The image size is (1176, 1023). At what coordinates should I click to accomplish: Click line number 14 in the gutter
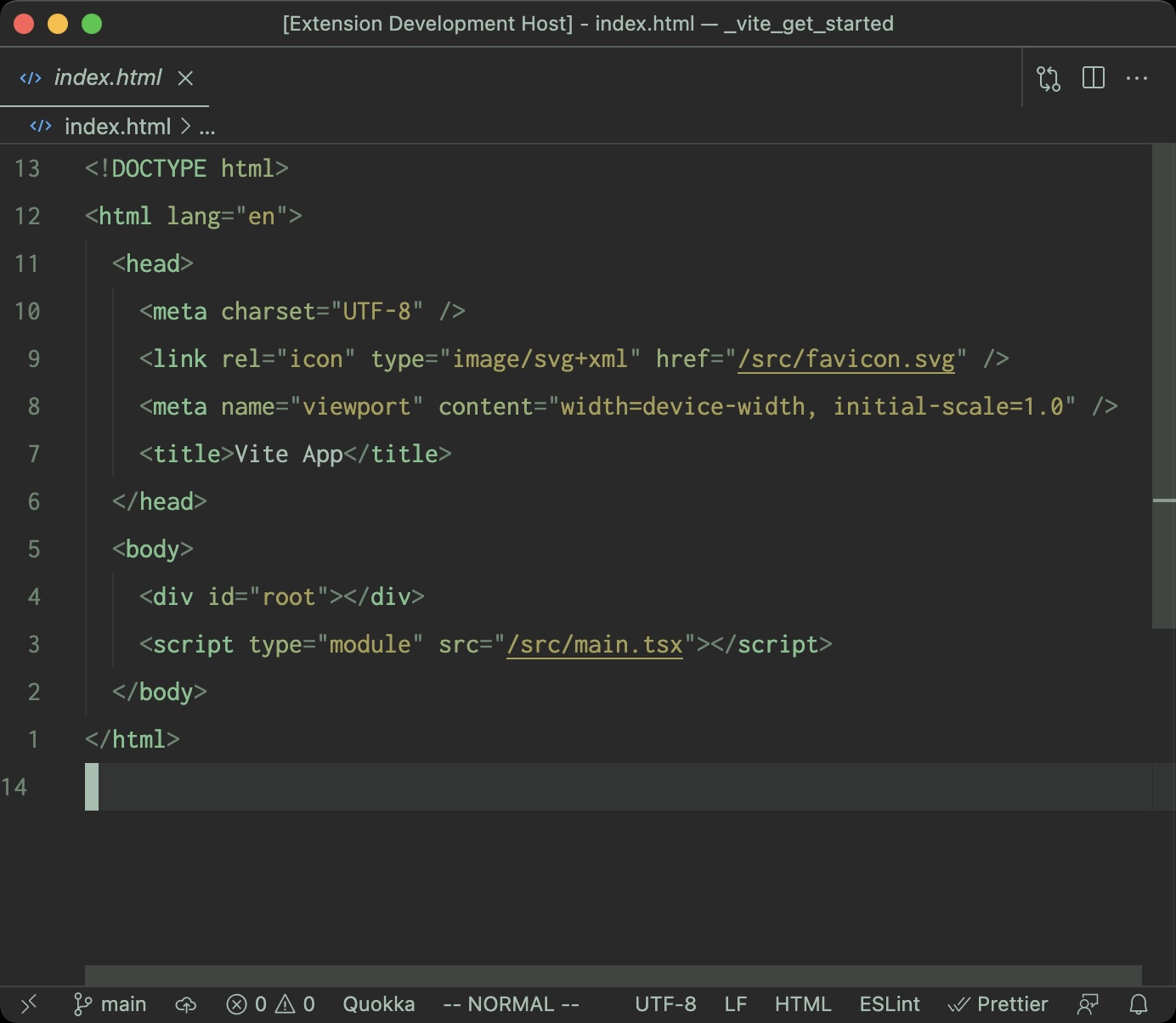tap(14, 787)
